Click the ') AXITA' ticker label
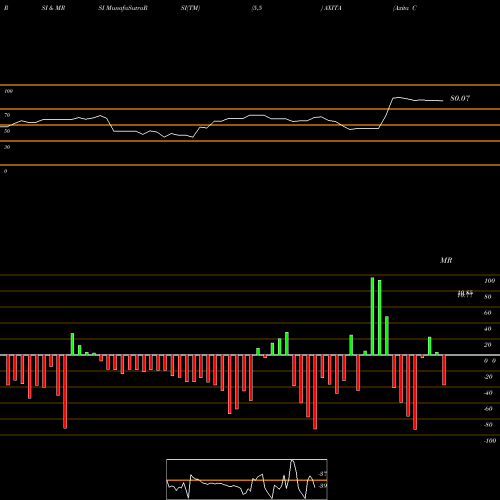 click(331, 8)
